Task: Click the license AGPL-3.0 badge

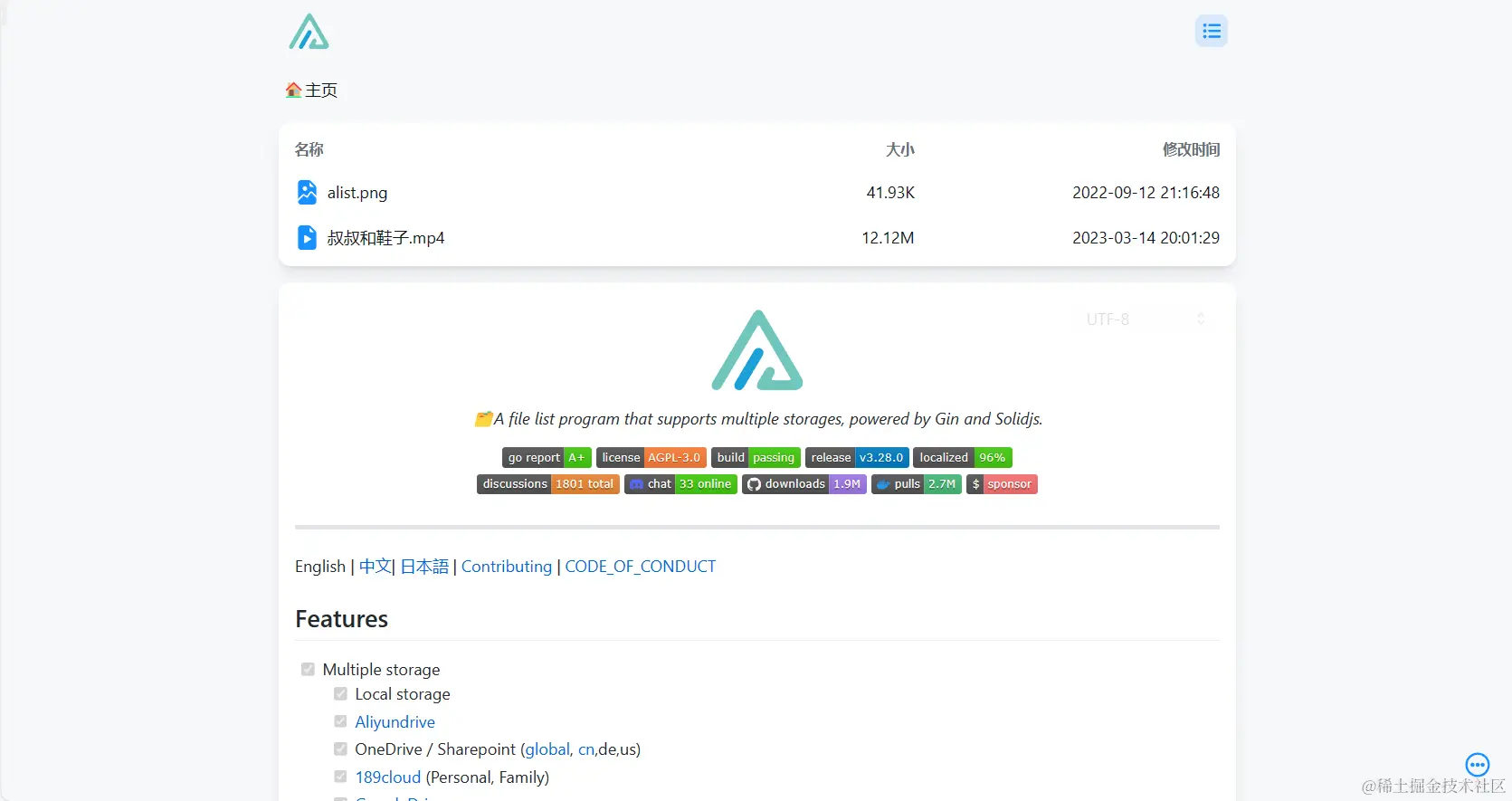Action: pyautogui.click(x=651, y=458)
